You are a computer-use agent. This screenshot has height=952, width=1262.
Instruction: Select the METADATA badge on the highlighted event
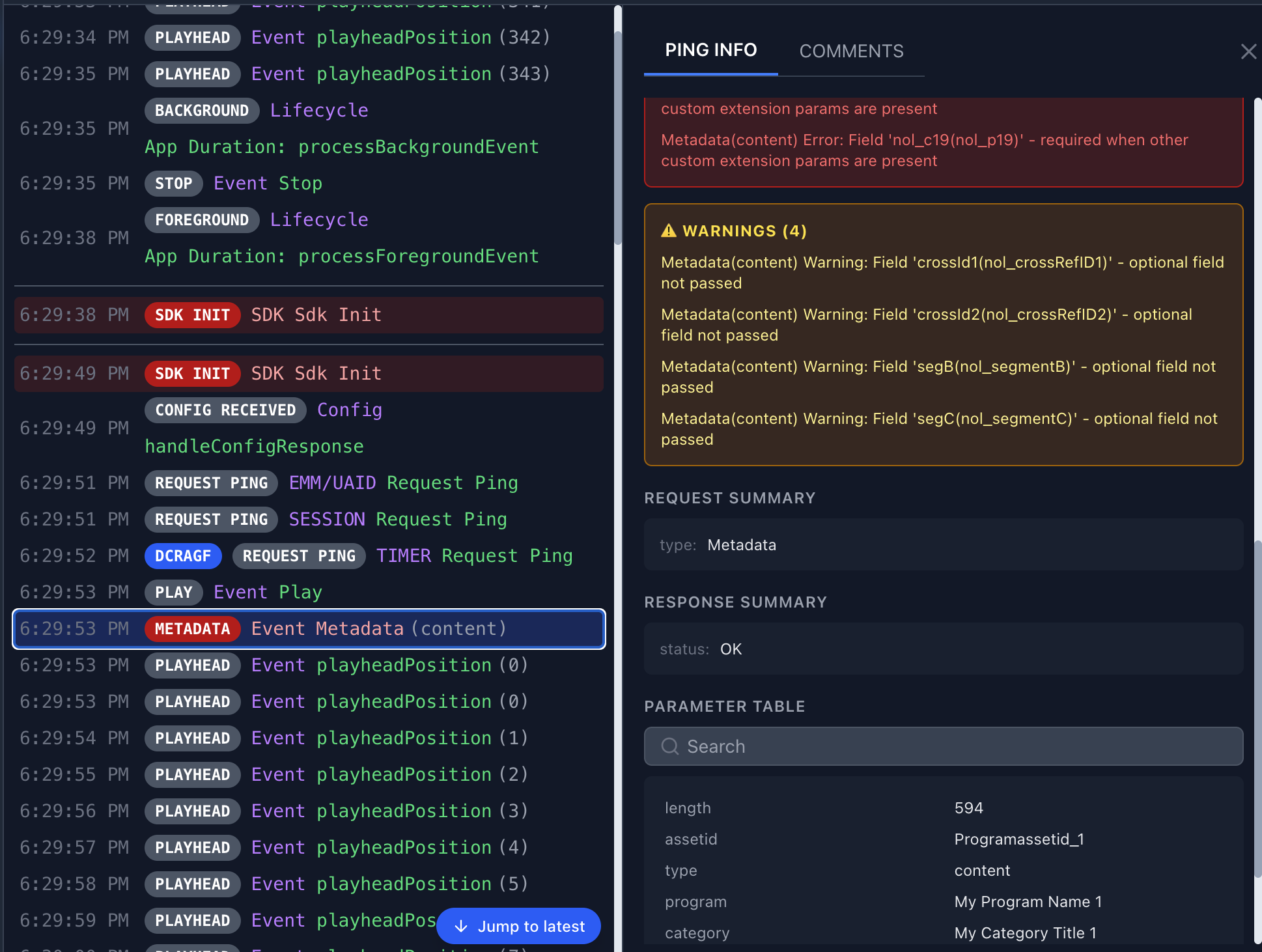(192, 628)
